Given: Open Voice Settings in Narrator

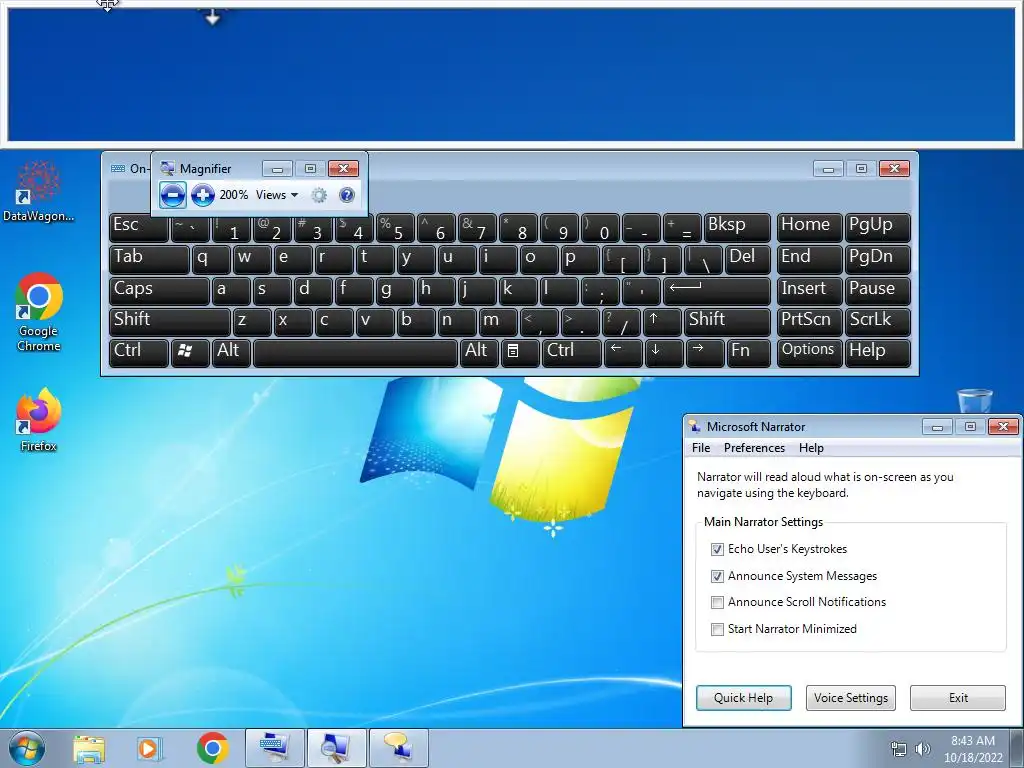Looking at the screenshot, I should point(851,697).
